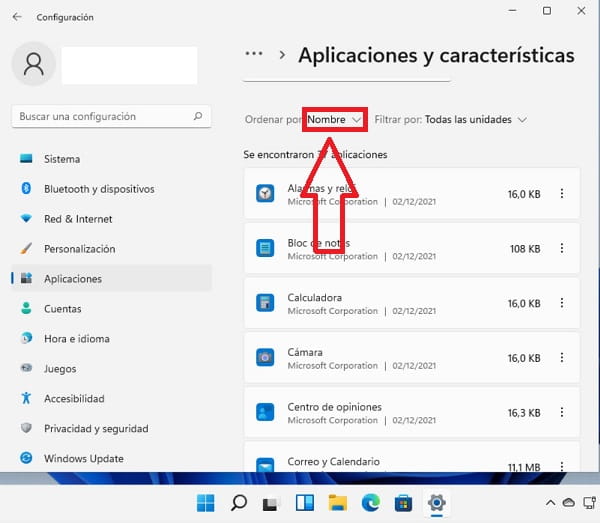Click the Configuración window title
600x523 pixels.
[65, 17]
